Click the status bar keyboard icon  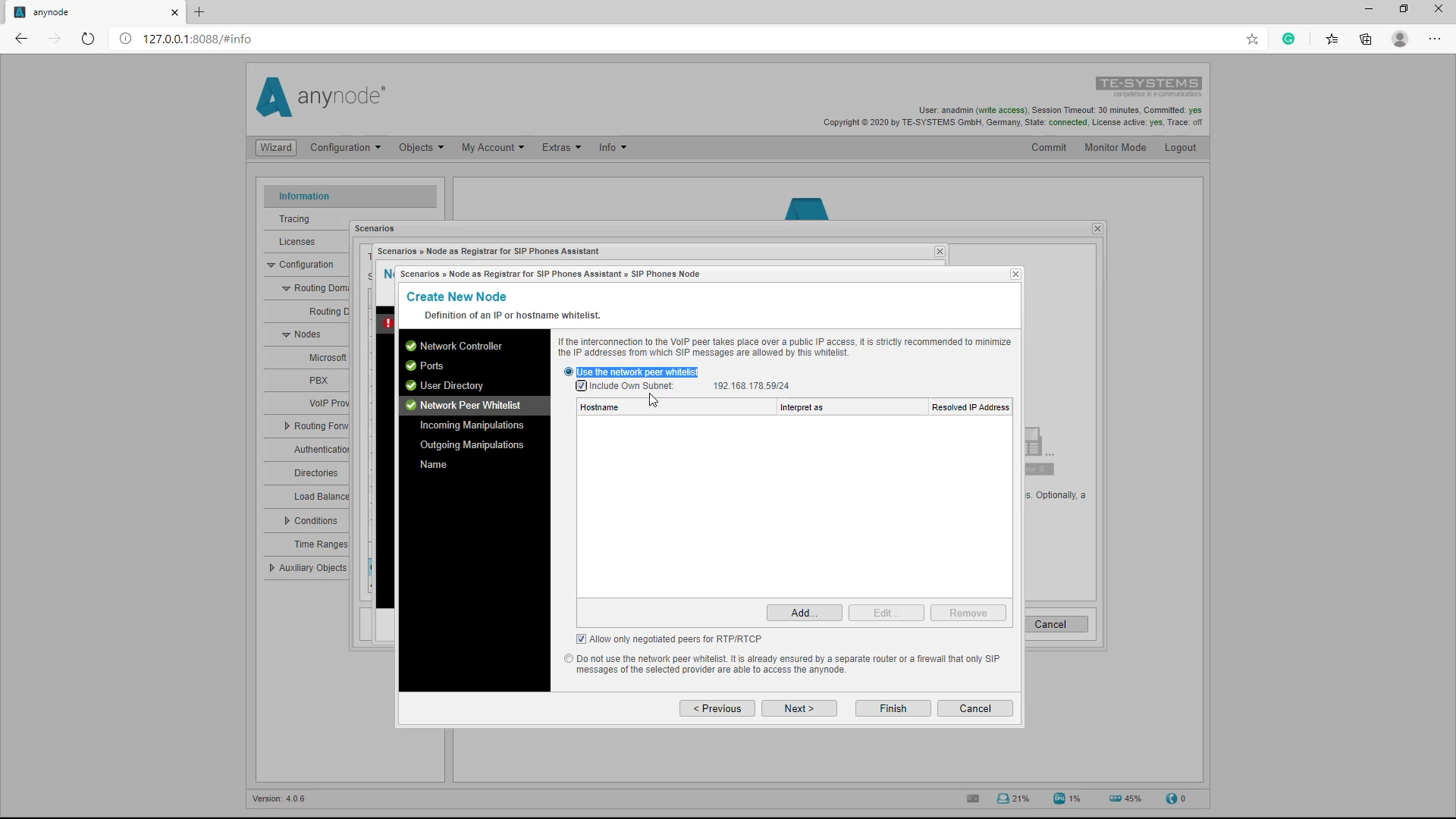click(x=973, y=799)
